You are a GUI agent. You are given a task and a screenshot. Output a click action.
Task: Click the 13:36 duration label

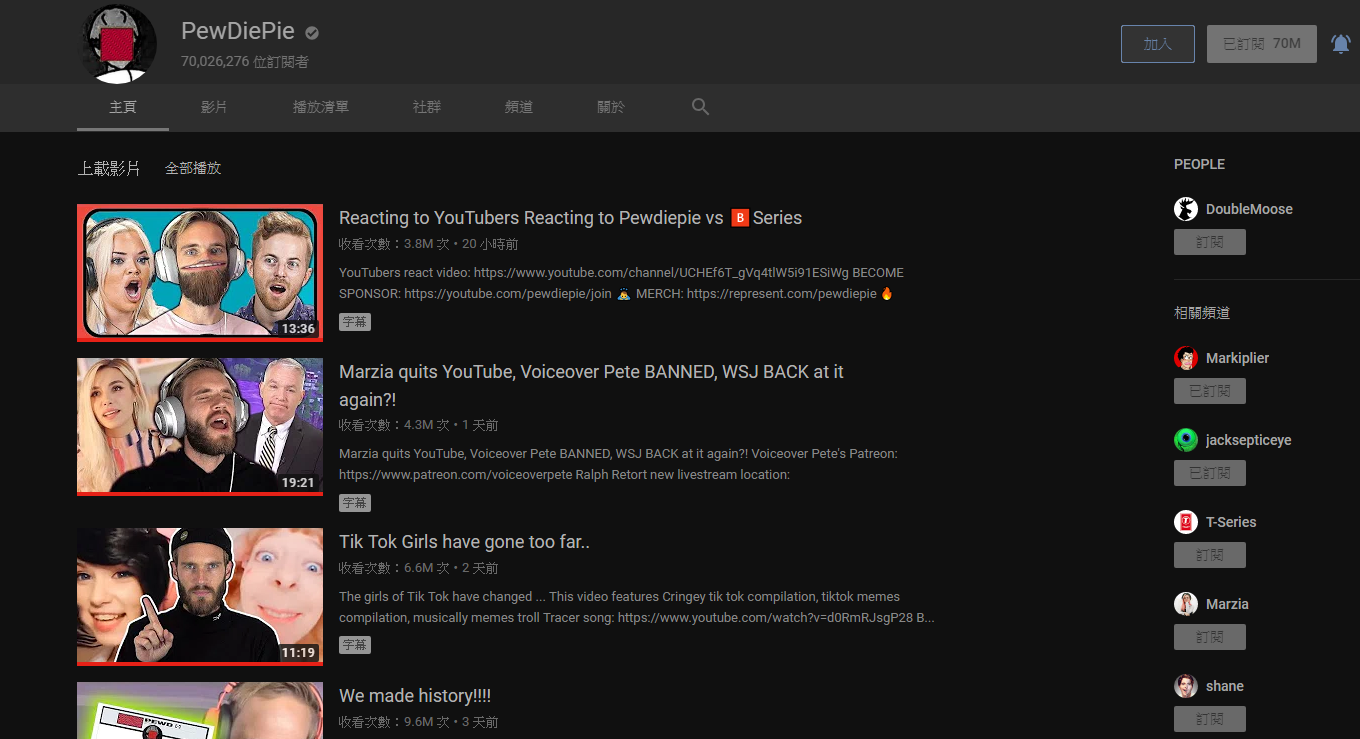point(298,328)
